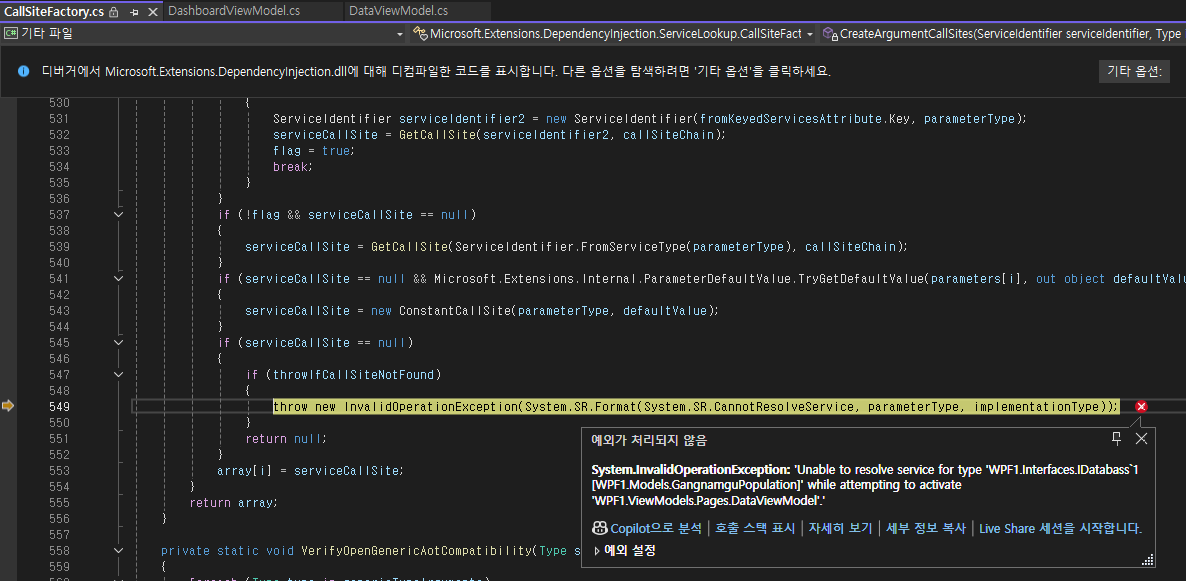This screenshot has height=581, width=1186.
Task: Collapse the code block at line 541
Action: 118,278
